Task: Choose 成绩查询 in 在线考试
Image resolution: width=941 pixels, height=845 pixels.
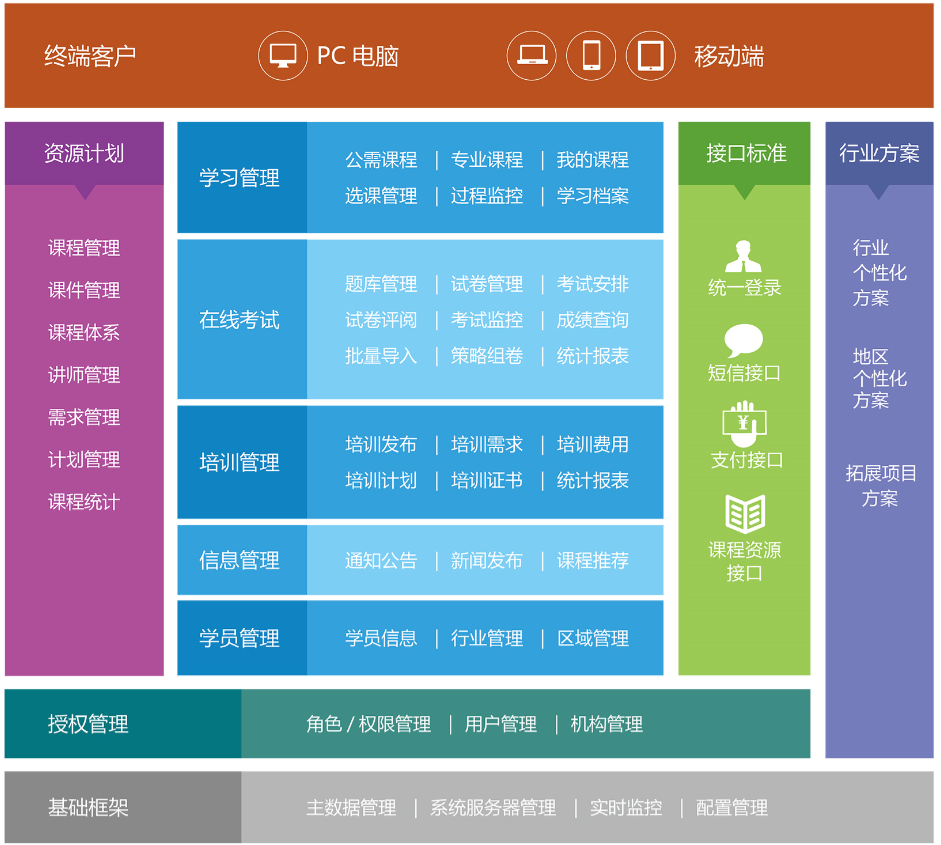Action: 592,320
